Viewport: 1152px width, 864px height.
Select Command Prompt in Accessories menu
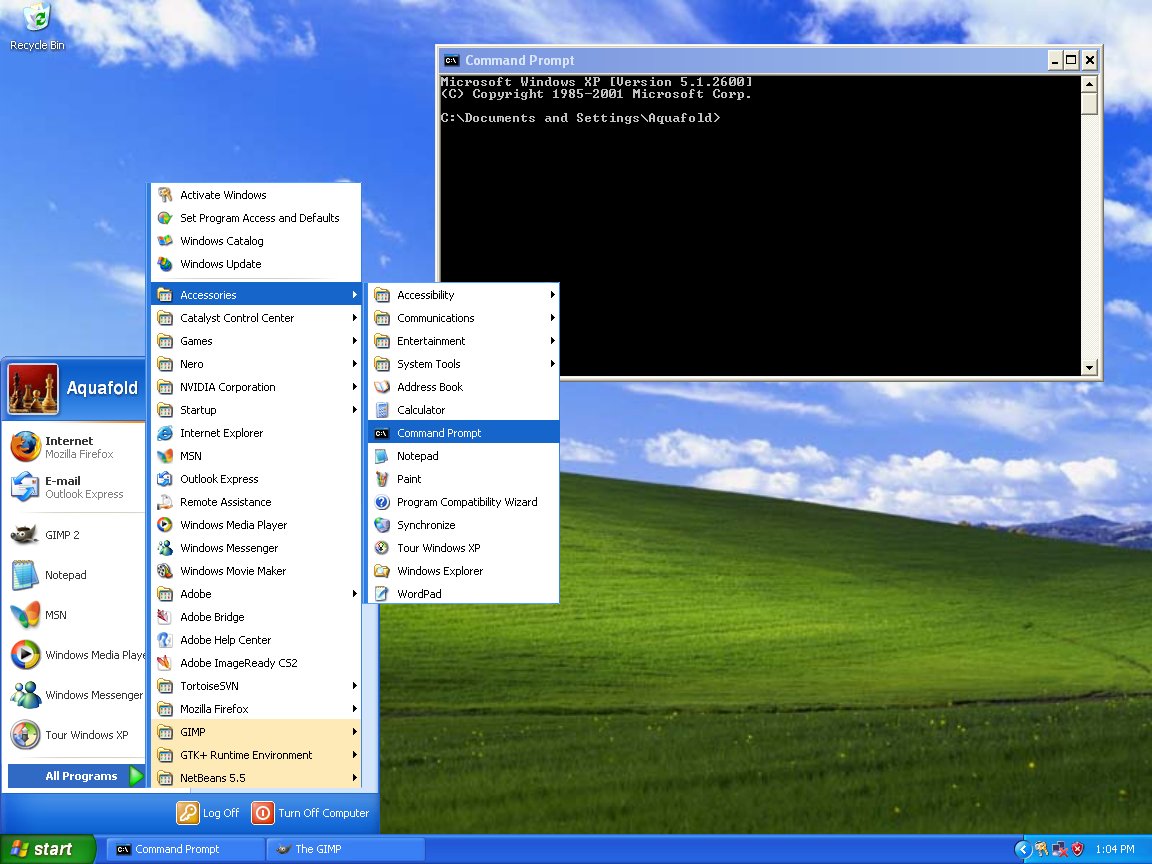(x=439, y=433)
